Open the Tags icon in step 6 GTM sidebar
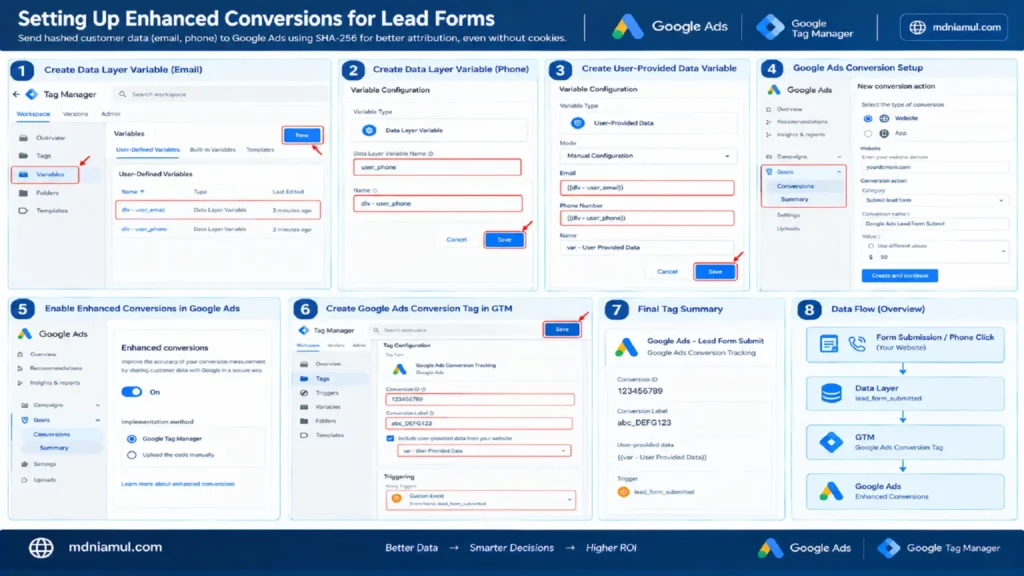 pos(304,378)
